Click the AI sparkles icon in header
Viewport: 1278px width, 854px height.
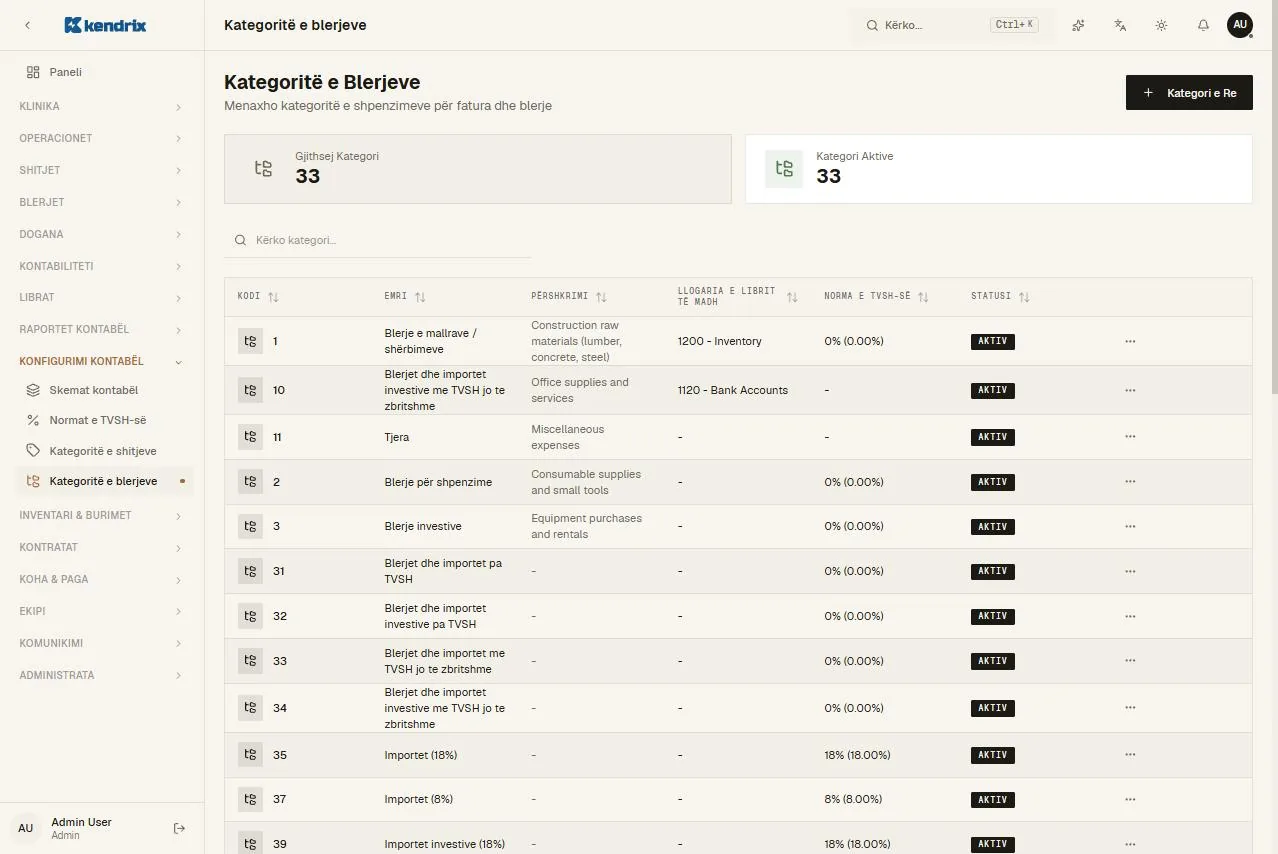tap(1078, 25)
